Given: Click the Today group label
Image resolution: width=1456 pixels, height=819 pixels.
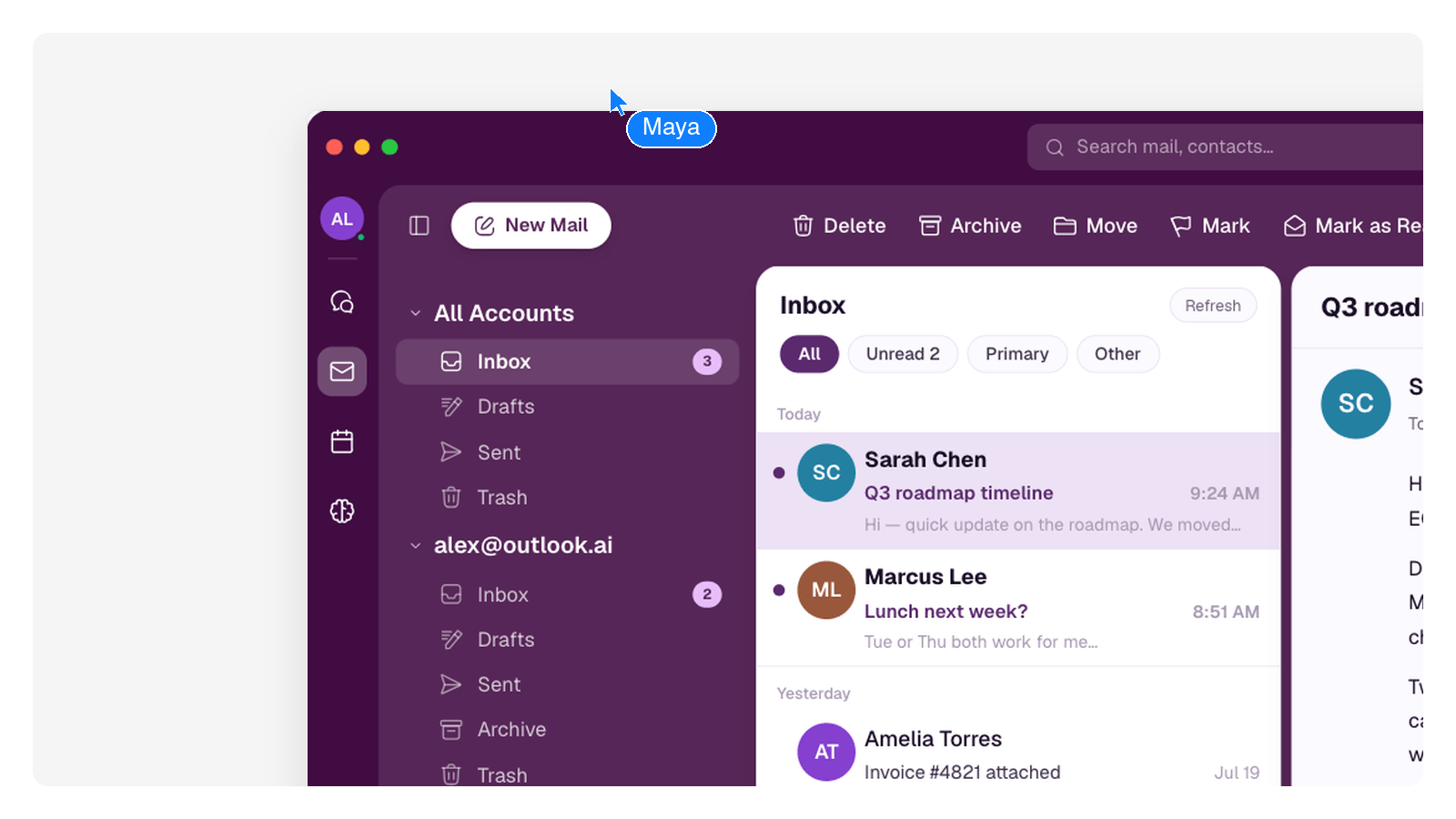Looking at the screenshot, I should pos(799,414).
